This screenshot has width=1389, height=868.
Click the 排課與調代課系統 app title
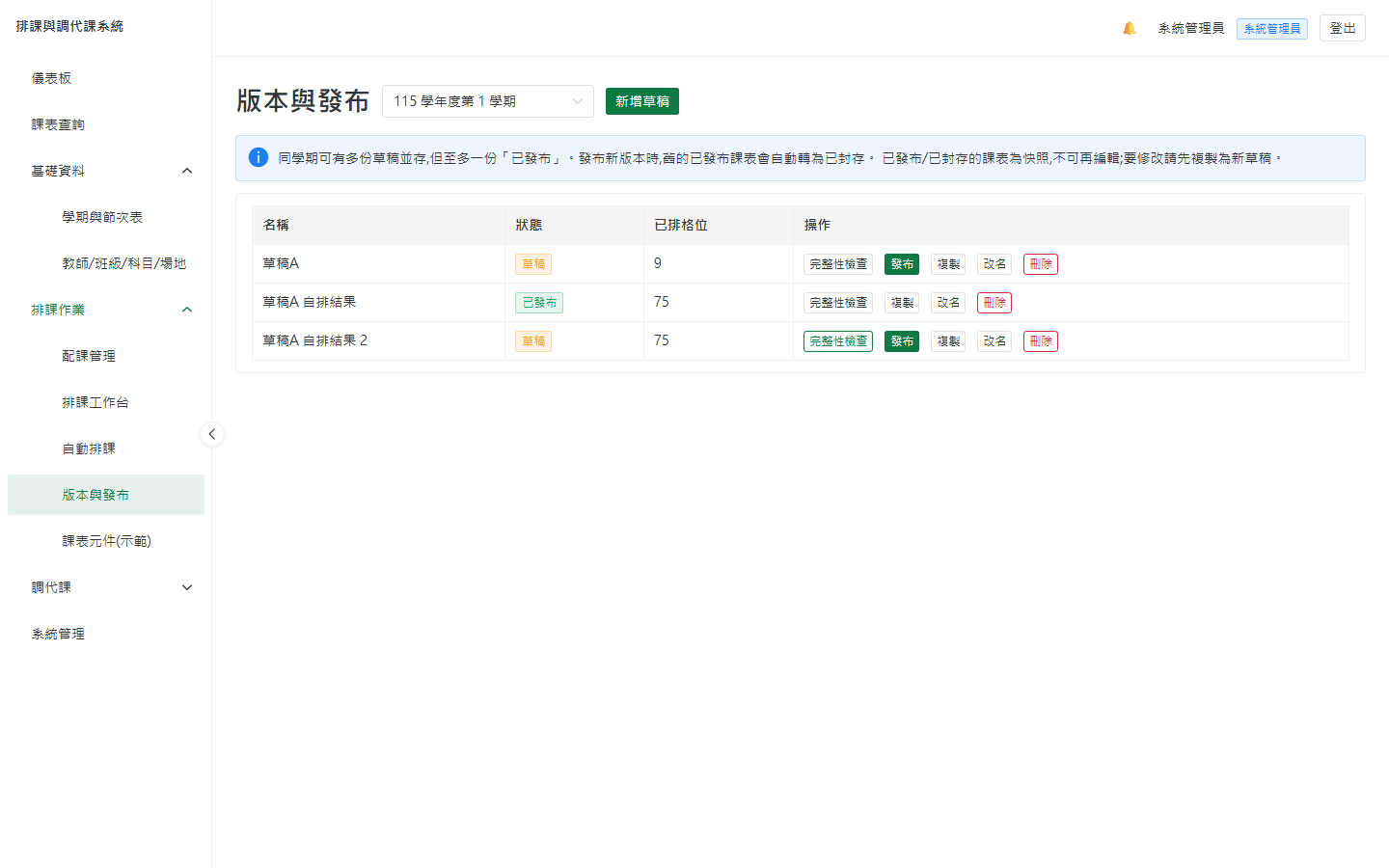pyautogui.click(x=69, y=26)
